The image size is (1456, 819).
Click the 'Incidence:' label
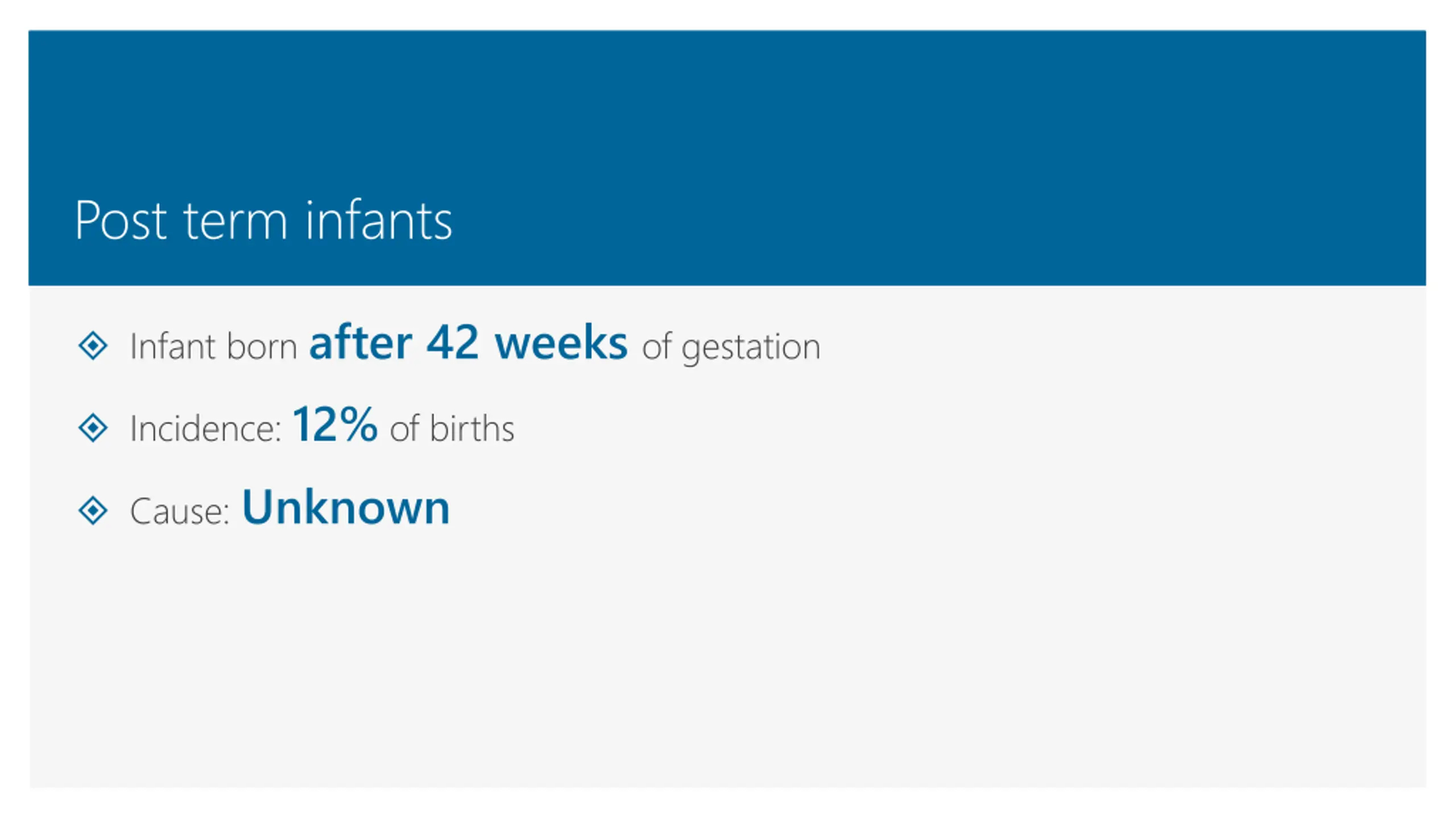coord(205,428)
